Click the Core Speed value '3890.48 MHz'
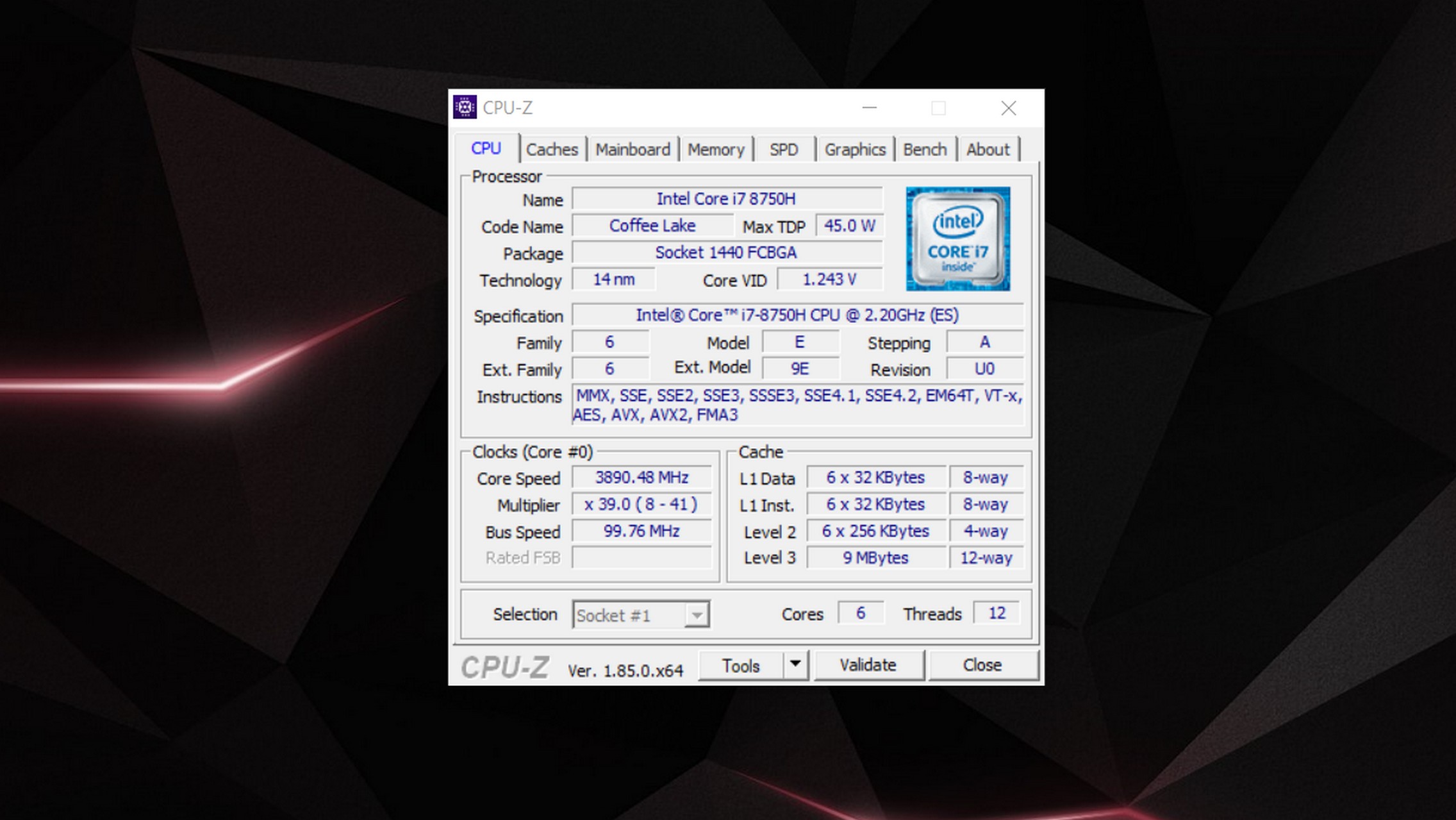The image size is (1456, 820). (x=641, y=478)
